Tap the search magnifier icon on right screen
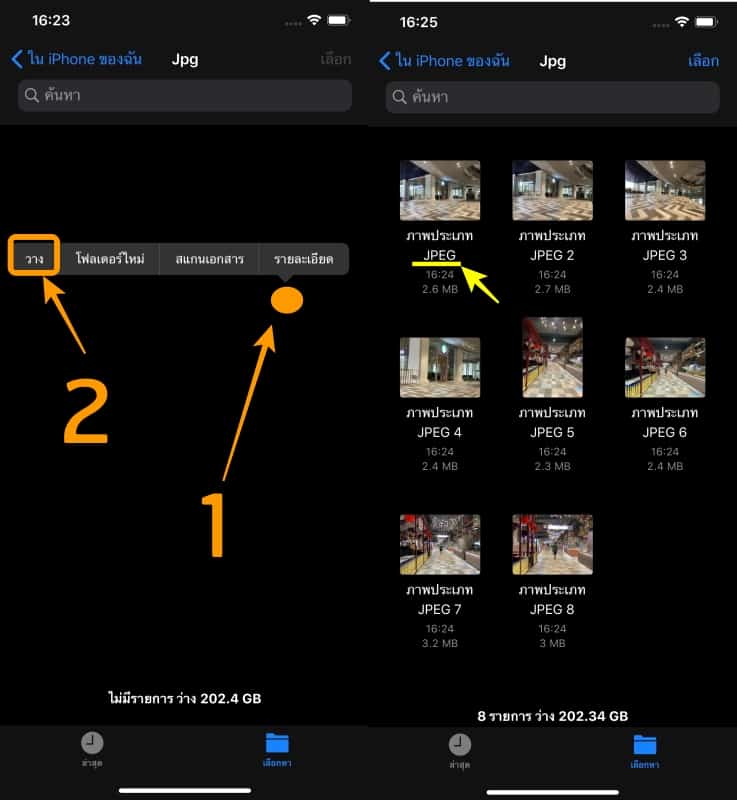 [400, 97]
